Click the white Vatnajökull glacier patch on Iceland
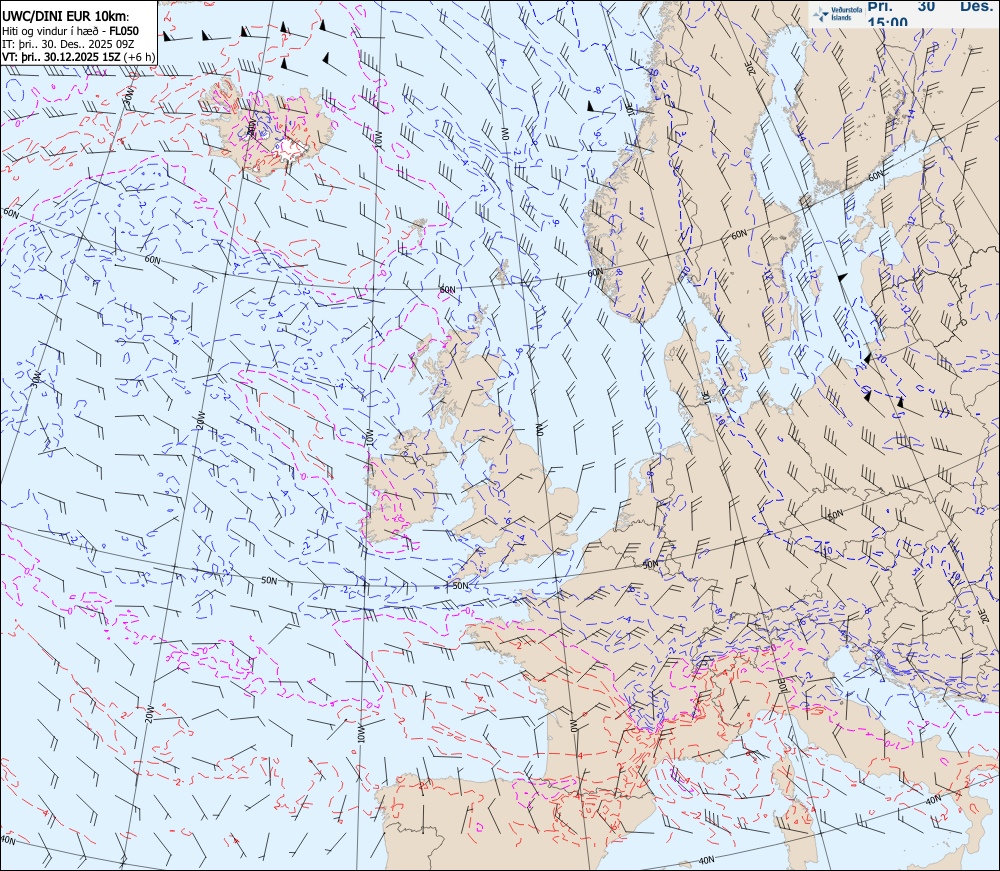Image resolution: width=1000 pixels, height=871 pixels. [x=291, y=150]
